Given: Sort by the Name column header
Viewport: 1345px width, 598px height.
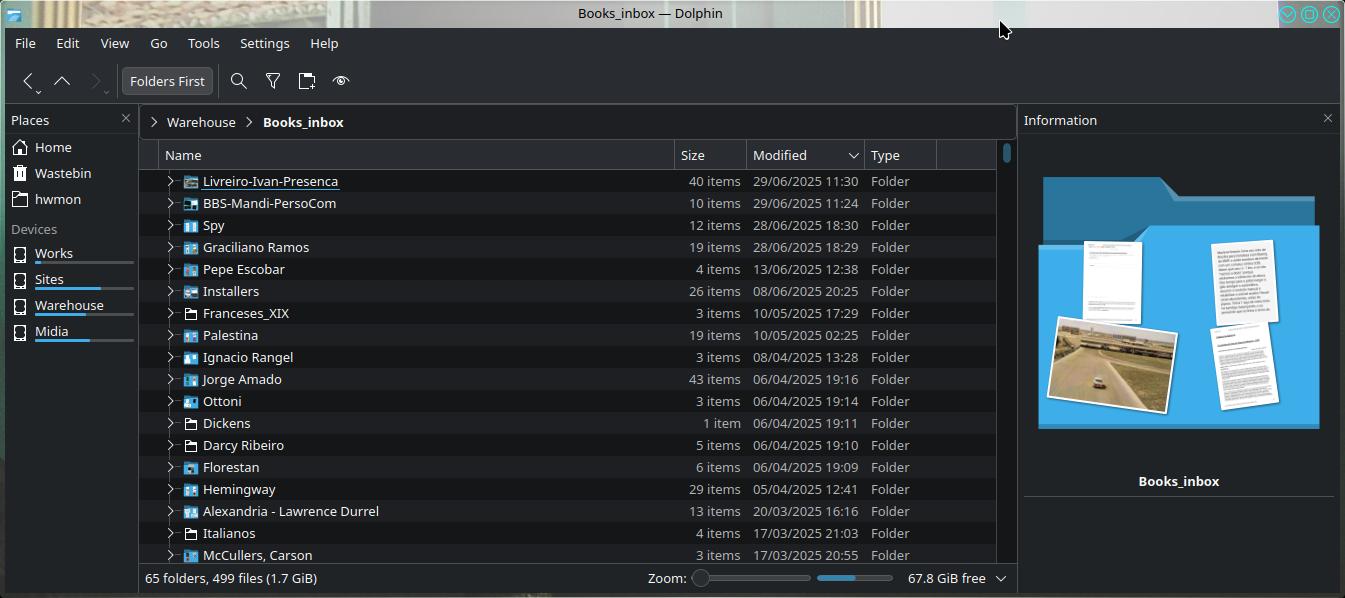Looking at the screenshot, I should (x=417, y=155).
